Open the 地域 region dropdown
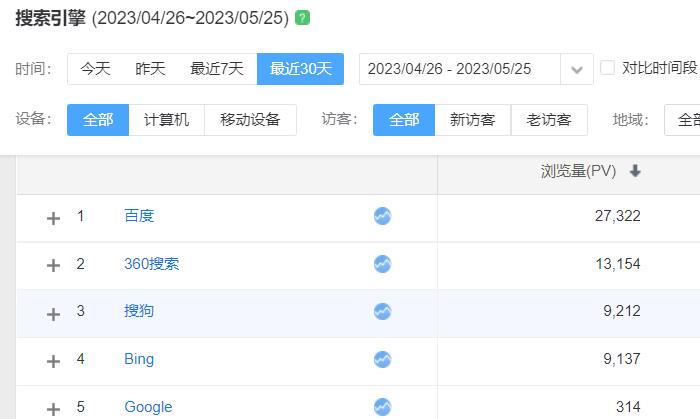This screenshot has height=419, width=700. click(682, 120)
